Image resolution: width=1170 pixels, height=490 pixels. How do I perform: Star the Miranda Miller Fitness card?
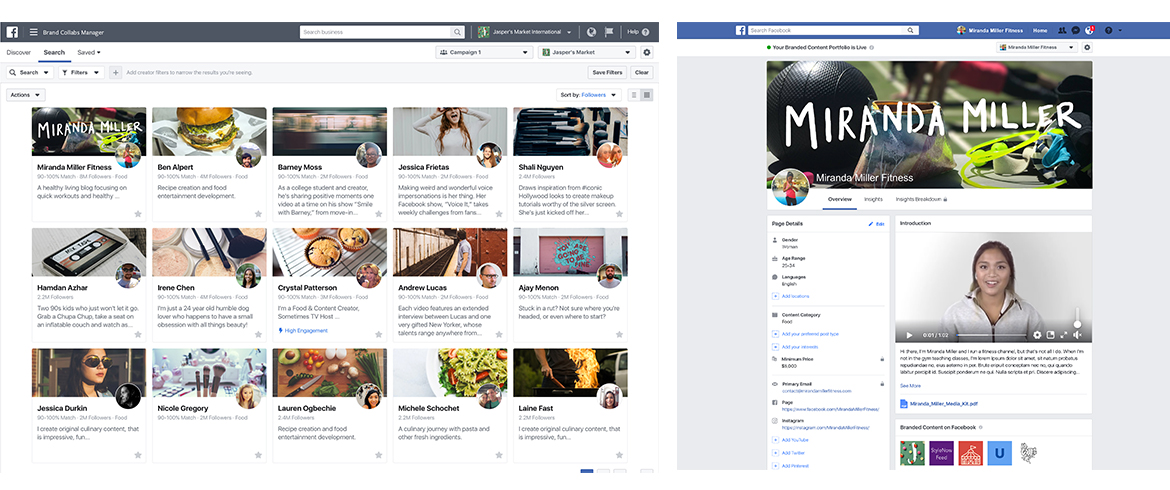pyautogui.click(x=138, y=213)
